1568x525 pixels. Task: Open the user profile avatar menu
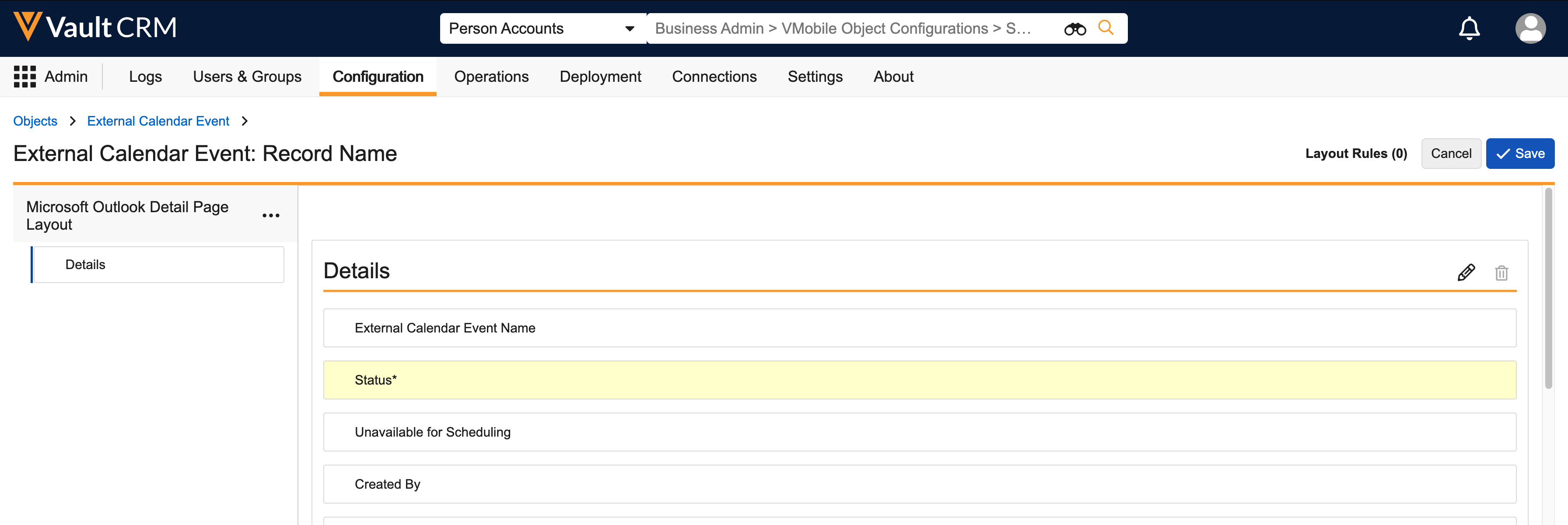(1529, 28)
